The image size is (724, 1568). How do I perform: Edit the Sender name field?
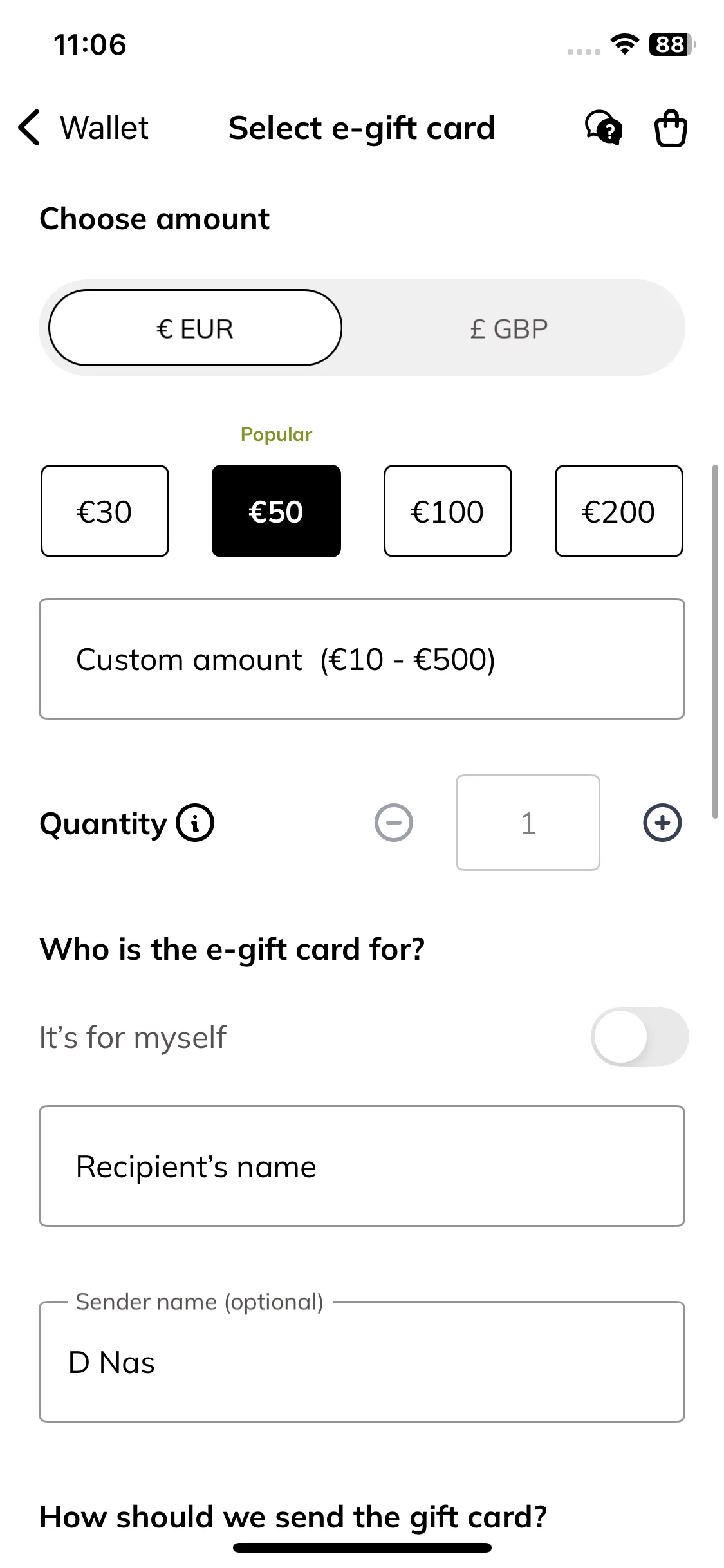[x=362, y=1362]
